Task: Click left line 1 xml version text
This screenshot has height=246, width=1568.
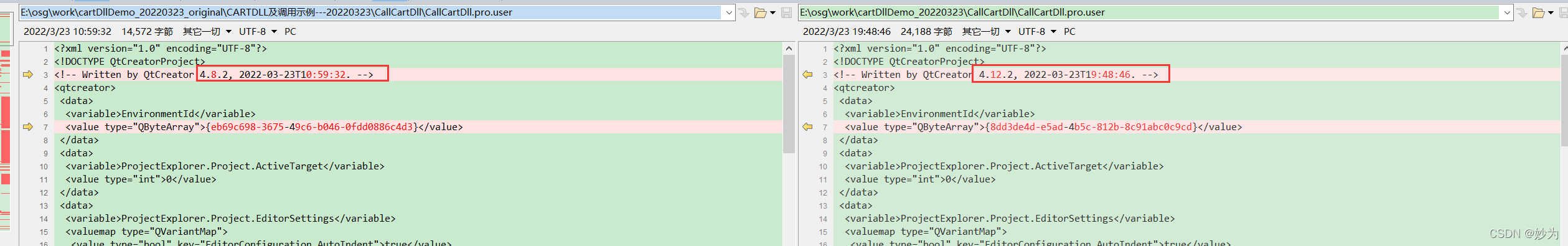Action: click(x=161, y=49)
